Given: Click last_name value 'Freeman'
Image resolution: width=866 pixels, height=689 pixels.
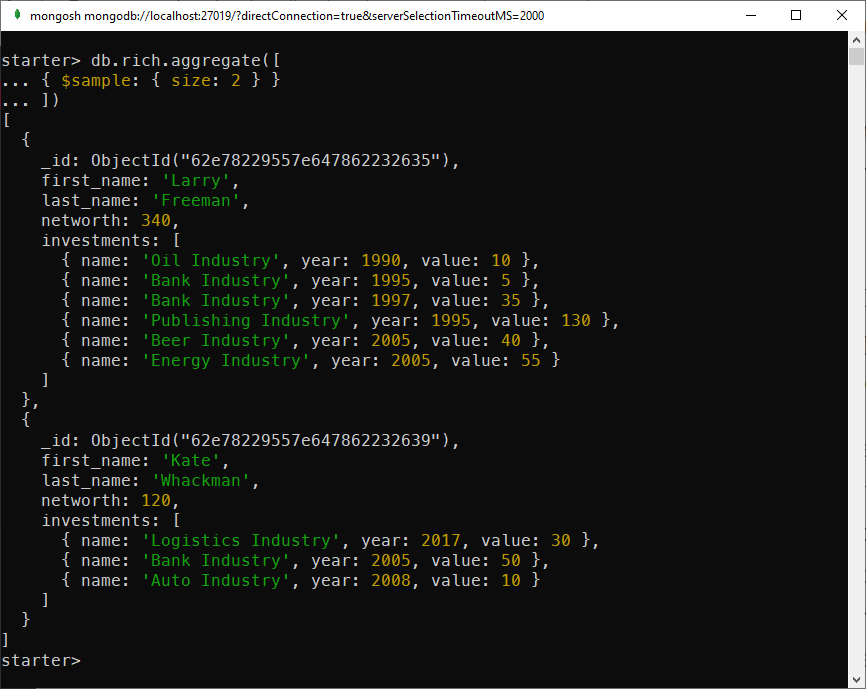Looking at the screenshot, I should pos(196,200).
